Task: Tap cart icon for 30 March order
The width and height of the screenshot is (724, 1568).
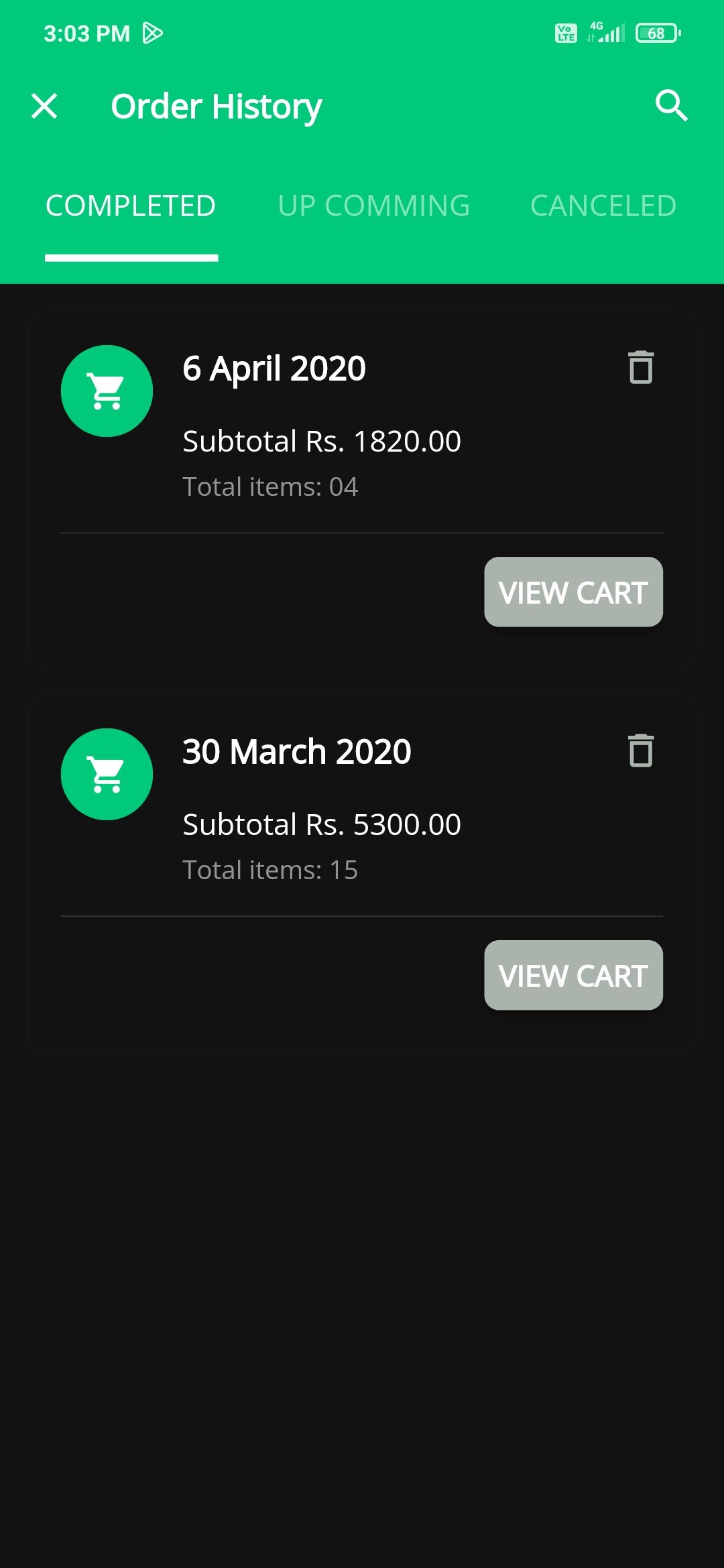Action: [107, 774]
